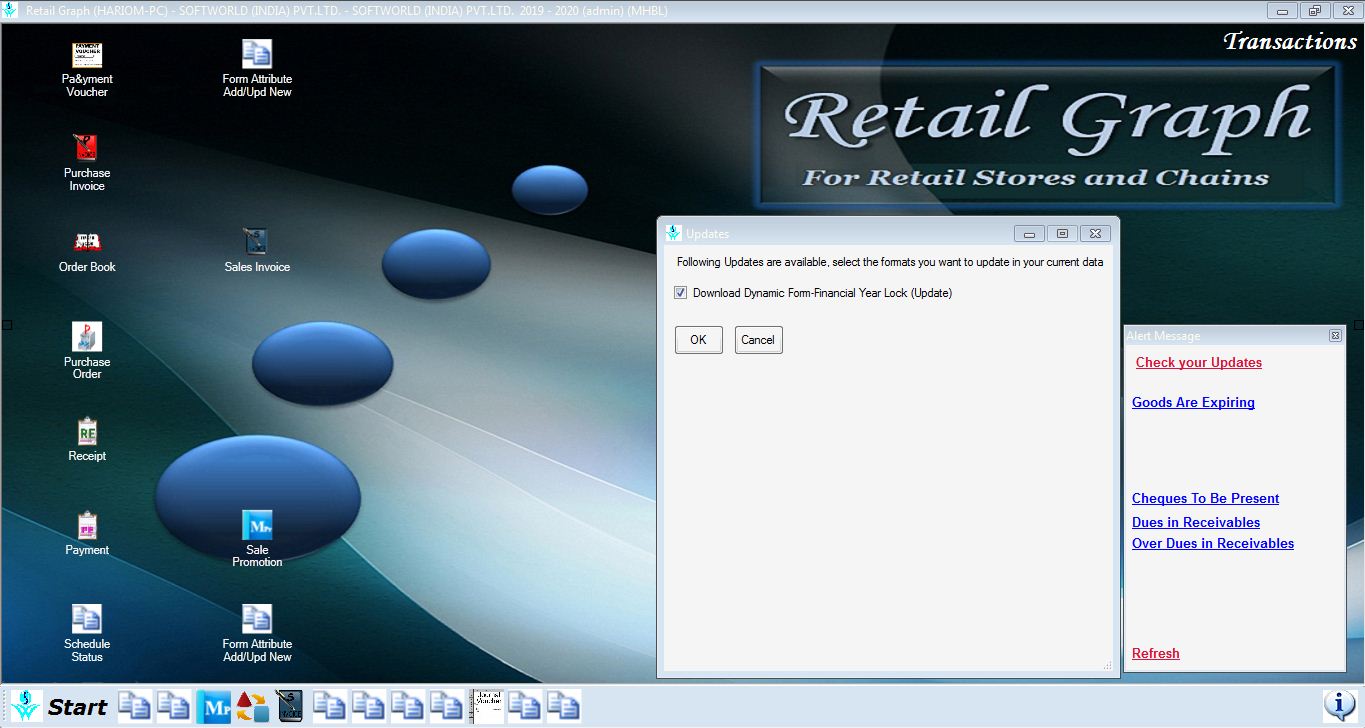Click the Retail Graph logo beside Start
This screenshot has width=1365, height=728.
(27, 706)
